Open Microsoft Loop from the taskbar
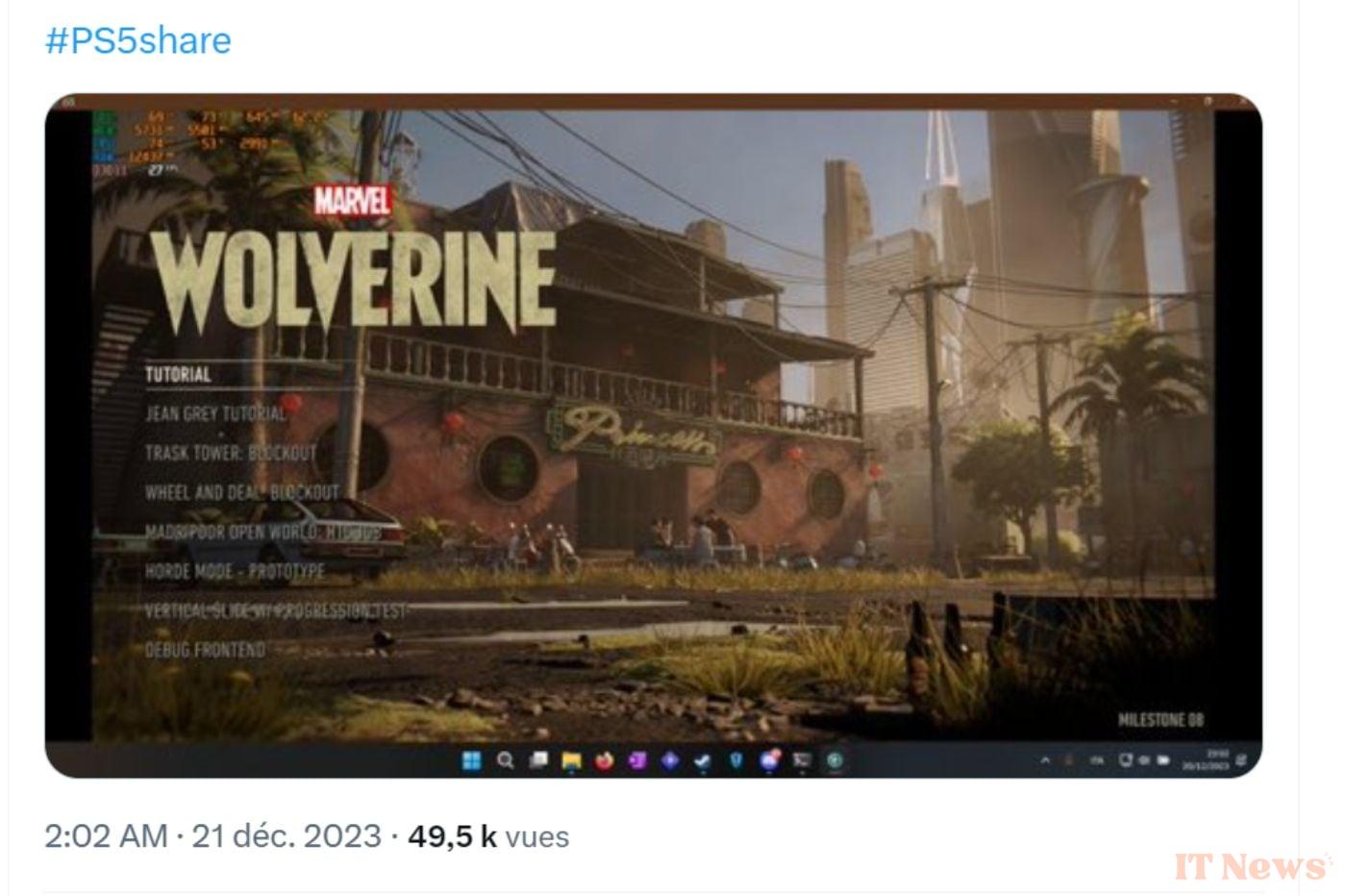Screen dimensions: 1346x896 point(670,762)
